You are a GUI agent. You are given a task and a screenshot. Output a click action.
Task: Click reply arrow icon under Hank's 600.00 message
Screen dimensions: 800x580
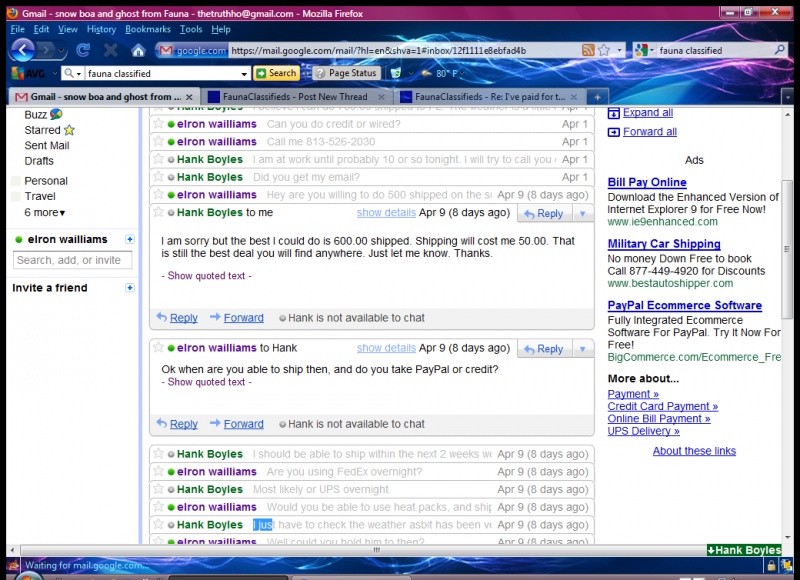(162, 317)
